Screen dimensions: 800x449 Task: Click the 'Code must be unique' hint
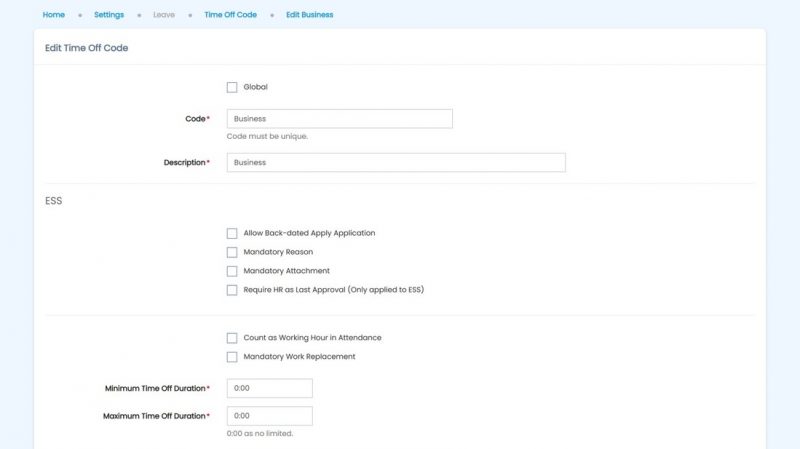pyautogui.click(x=267, y=136)
